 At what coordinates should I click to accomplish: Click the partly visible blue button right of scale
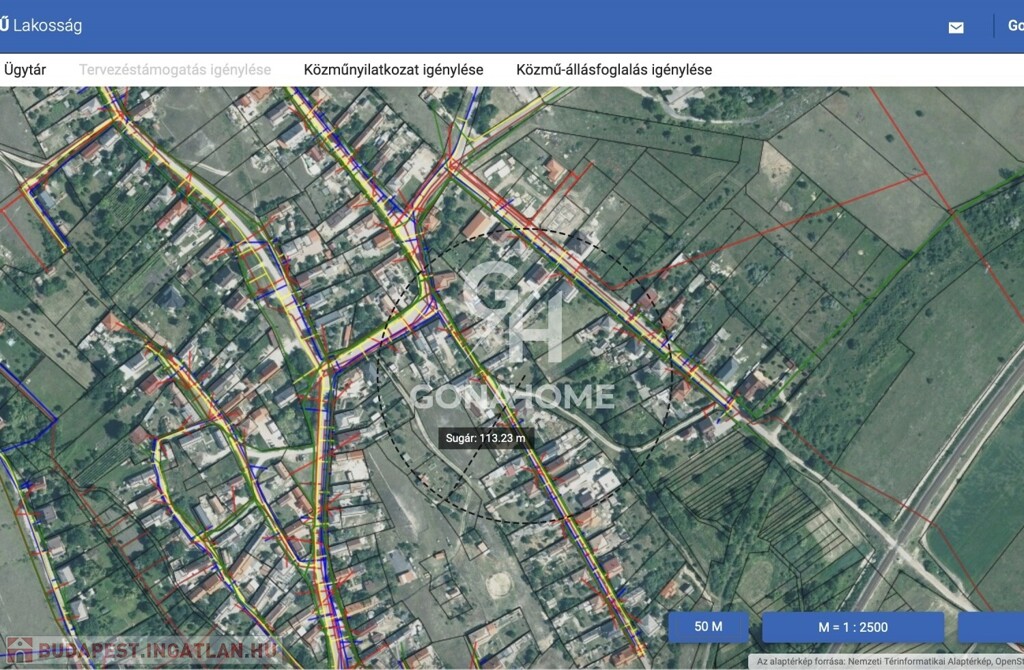pos(991,627)
